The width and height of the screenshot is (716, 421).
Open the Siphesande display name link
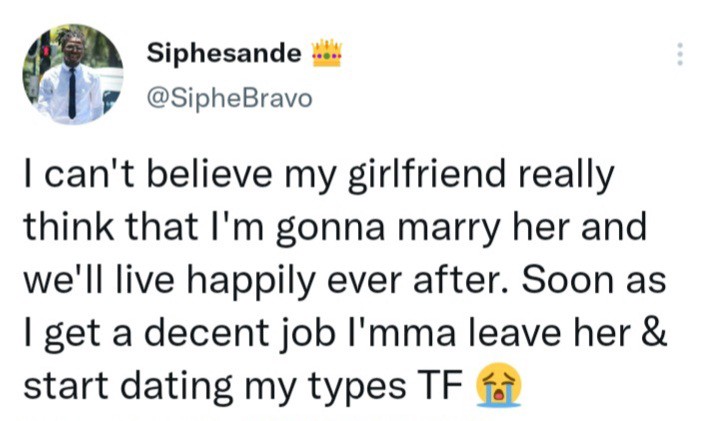224,53
